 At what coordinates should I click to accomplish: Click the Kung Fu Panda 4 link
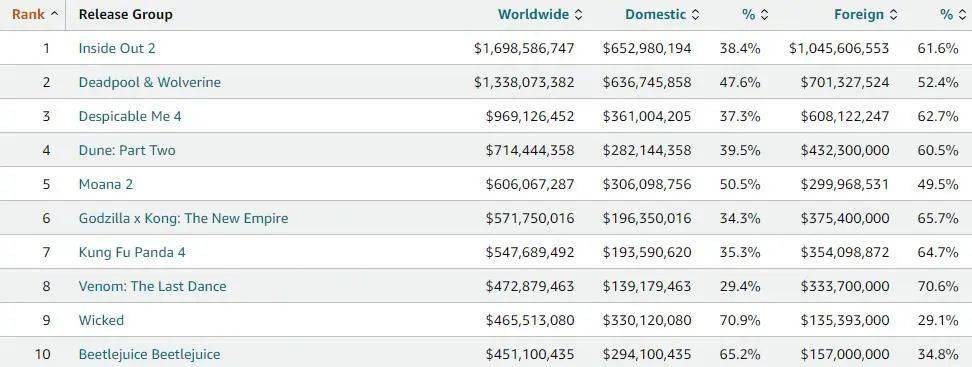(131, 252)
